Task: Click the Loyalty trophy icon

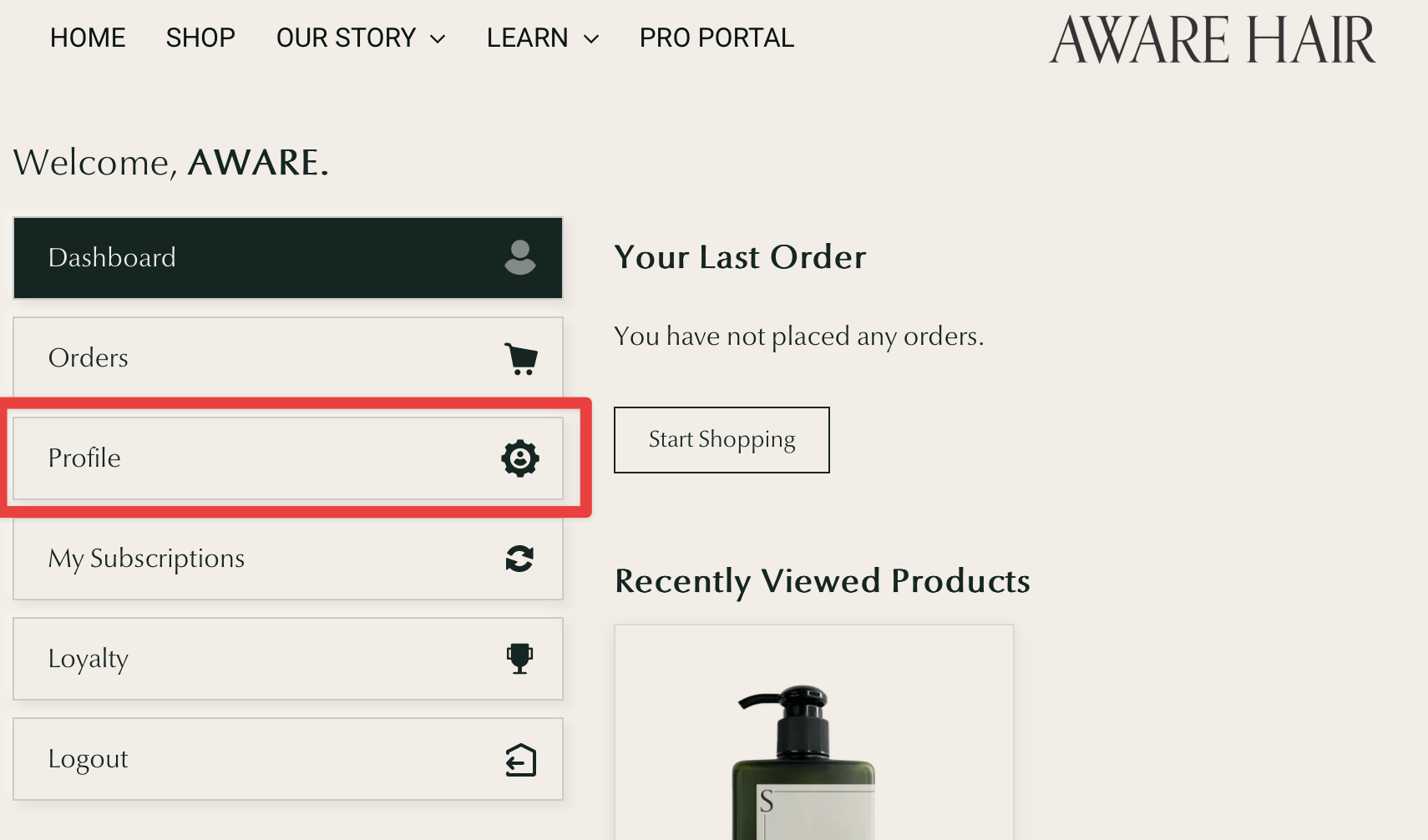Action: (519, 659)
